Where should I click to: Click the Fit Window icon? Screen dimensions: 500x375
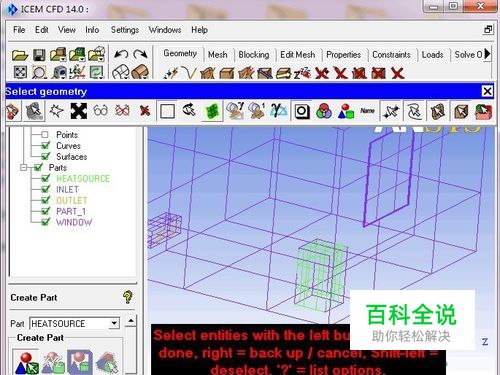click(x=20, y=72)
